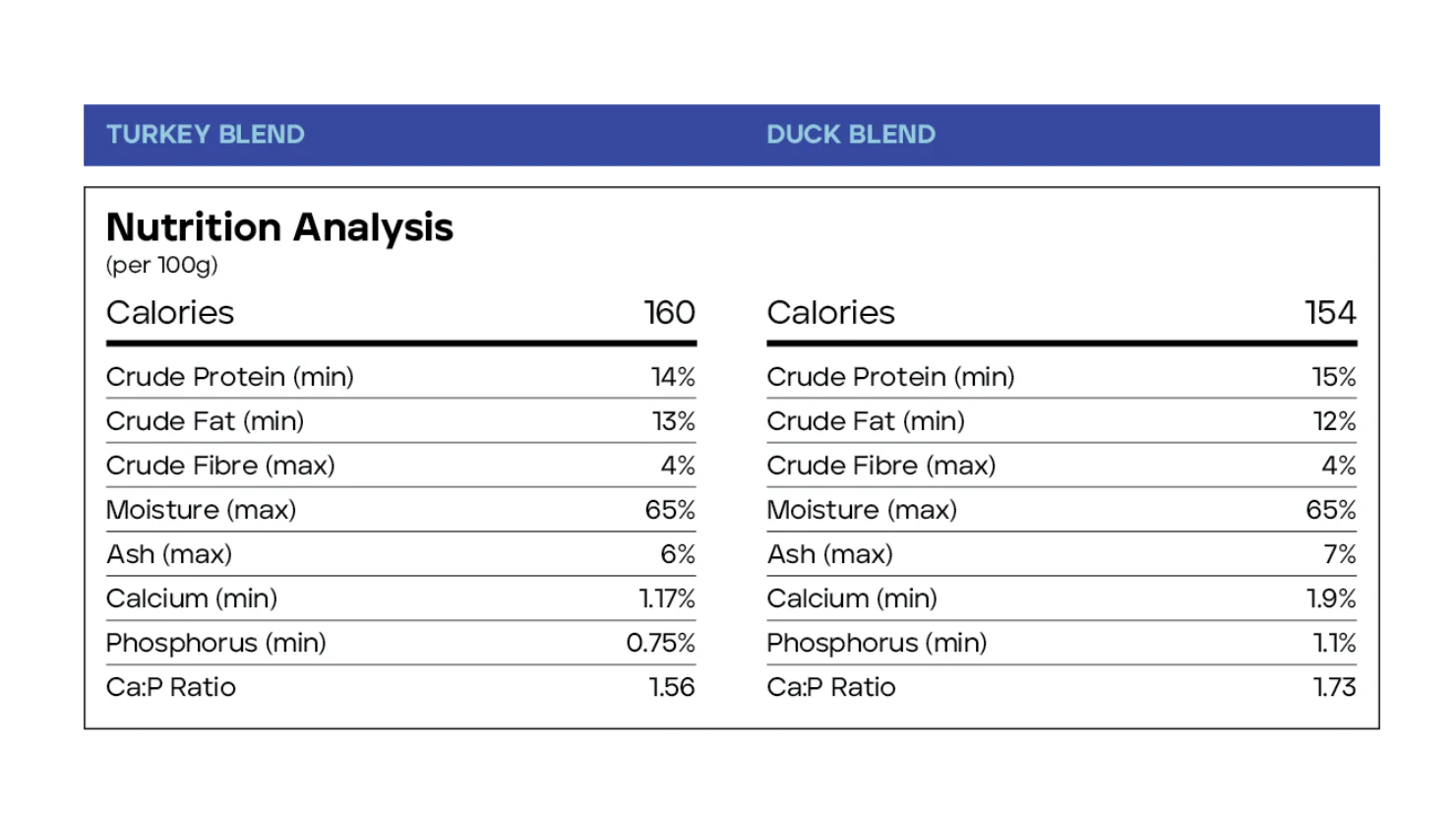Click the turkey Calcium 1.17% value
Viewport: 1456px width, 815px height.
click(667, 598)
